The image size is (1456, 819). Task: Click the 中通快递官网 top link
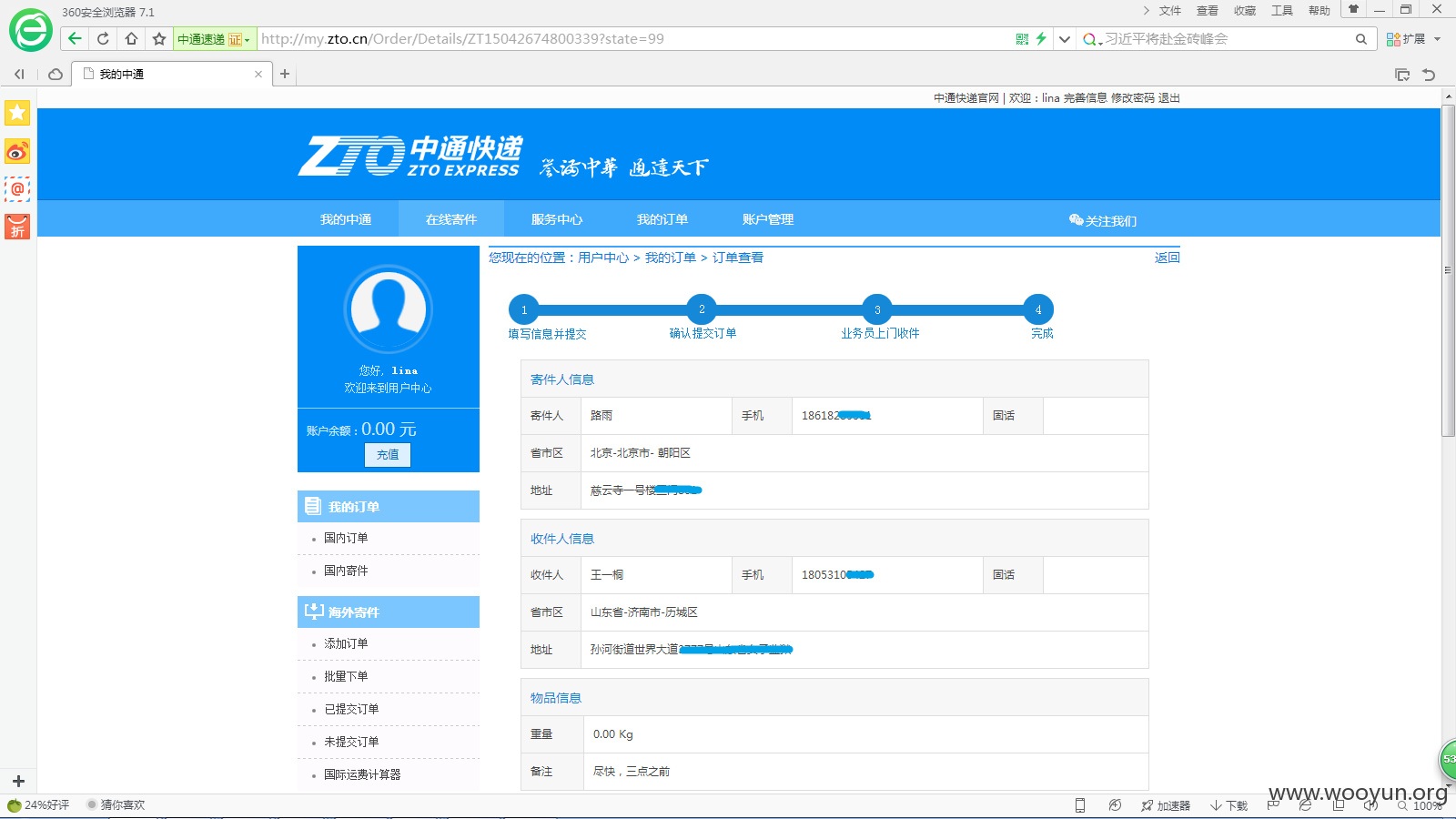click(x=966, y=98)
